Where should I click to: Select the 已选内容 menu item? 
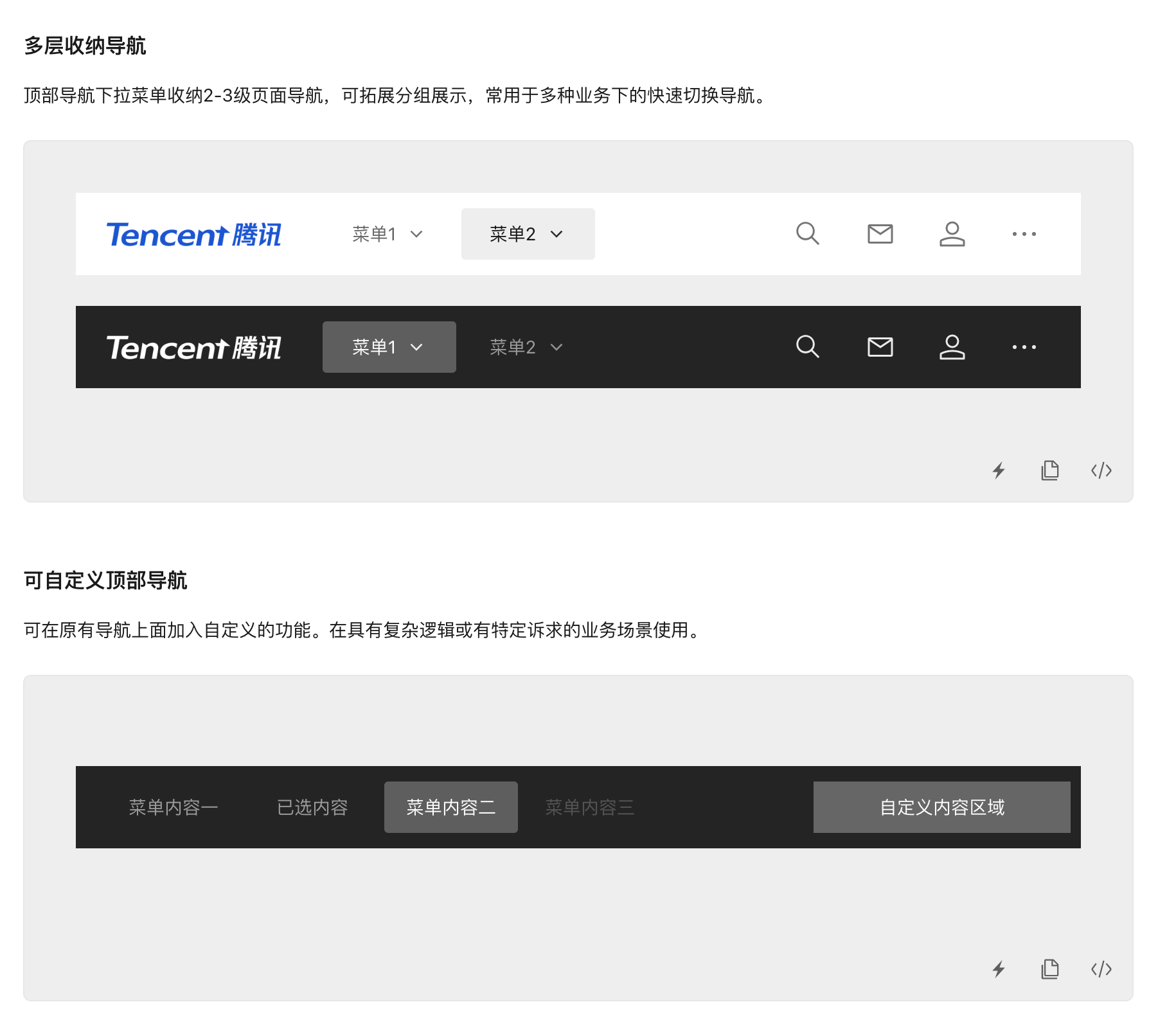(x=312, y=807)
